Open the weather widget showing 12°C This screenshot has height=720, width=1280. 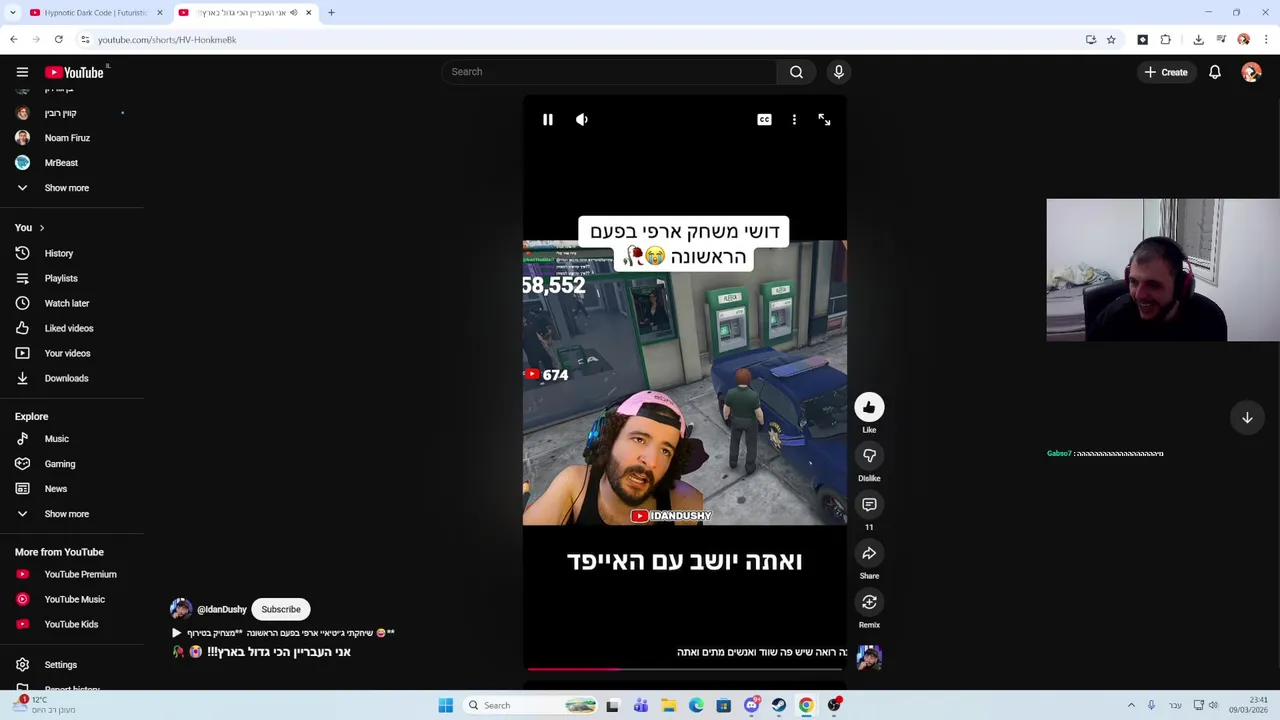click(45, 705)
